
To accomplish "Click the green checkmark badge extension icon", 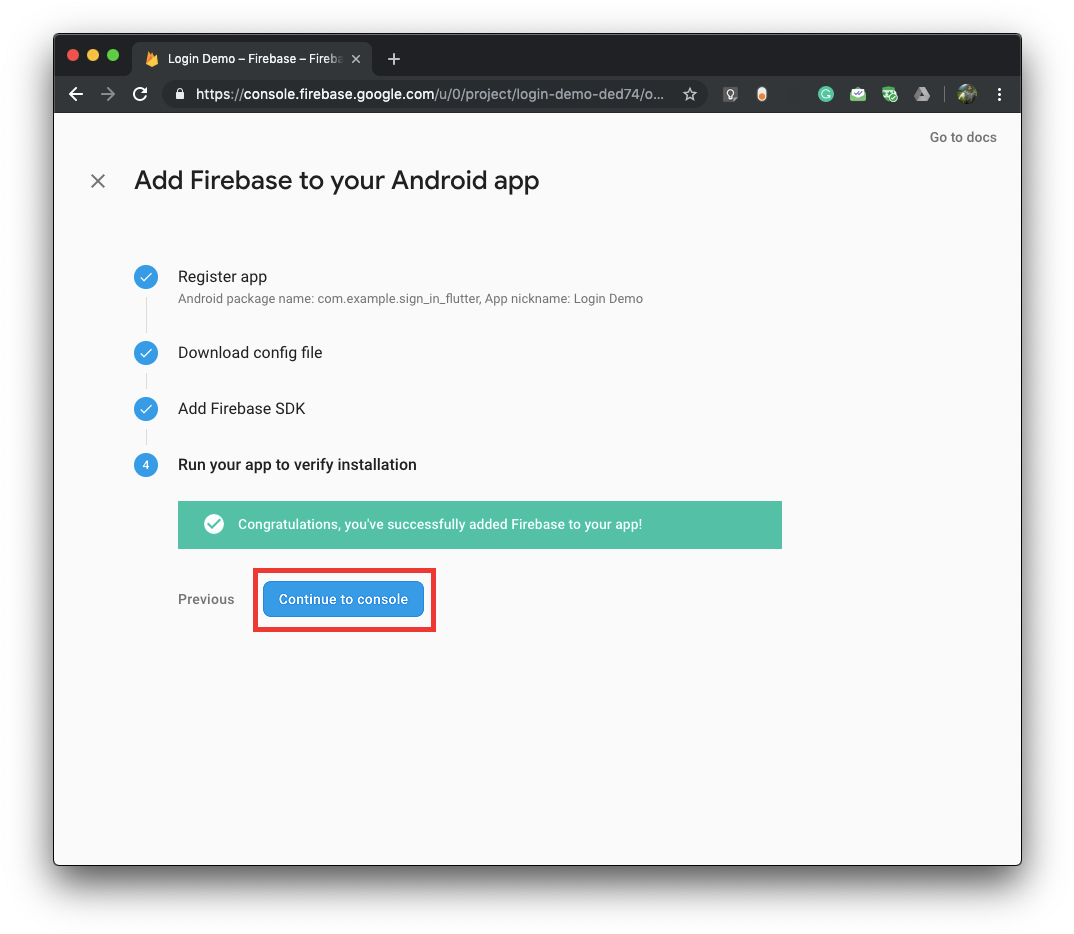I will point(890,94).
